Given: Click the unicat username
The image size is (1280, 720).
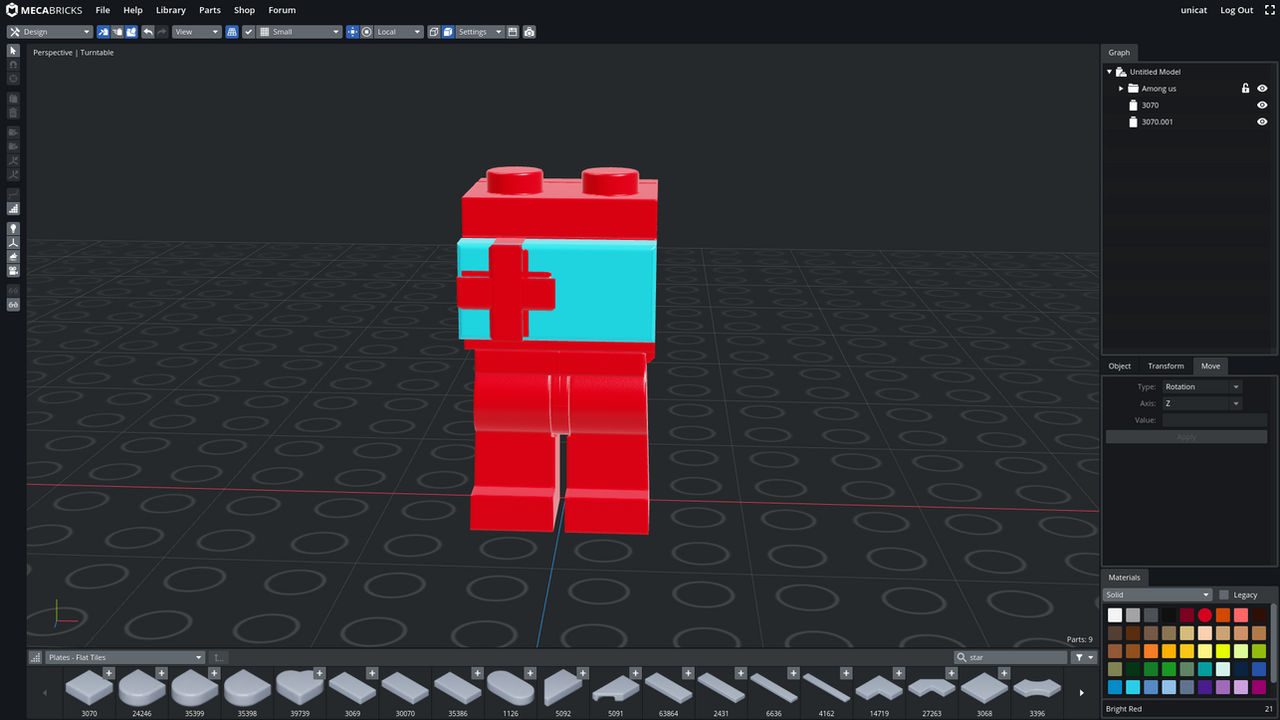Looking at the screenshot, I should pyautogui.click(x=1194, y=10).
